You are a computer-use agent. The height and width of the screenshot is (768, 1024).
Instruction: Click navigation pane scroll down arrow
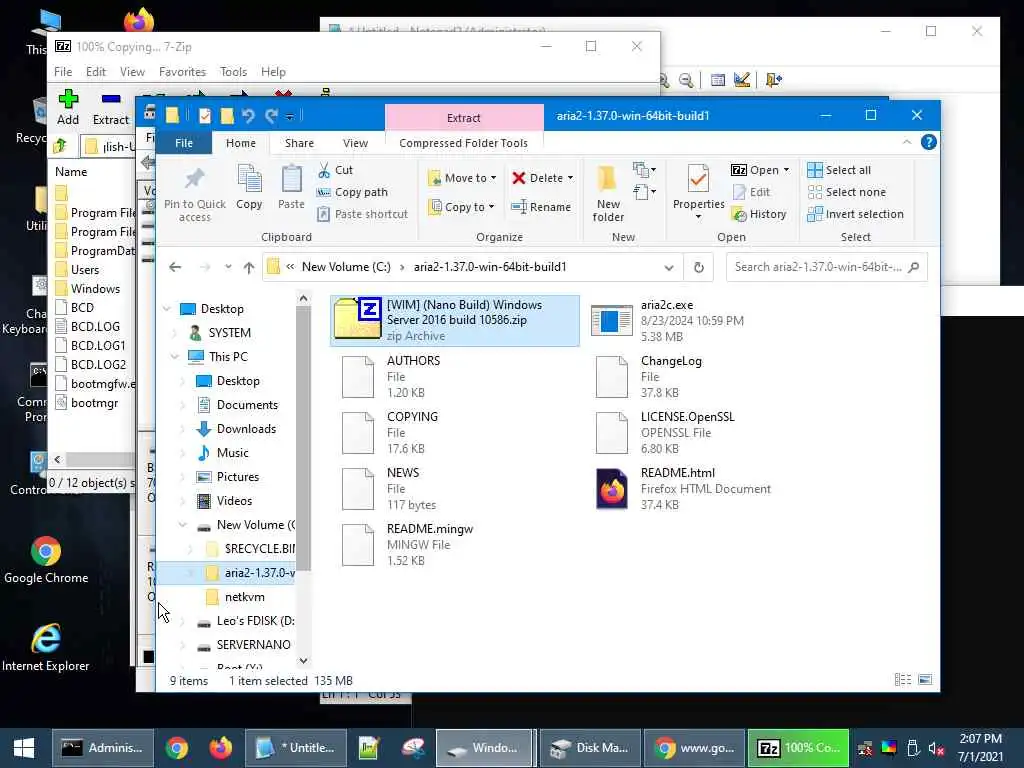point(303,660)
